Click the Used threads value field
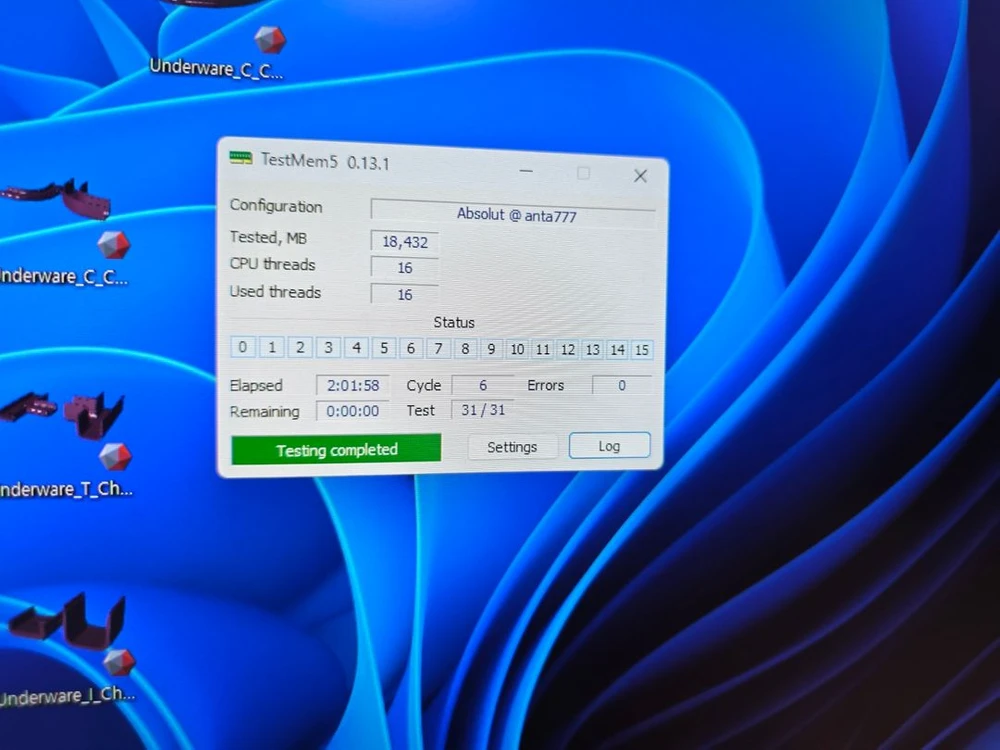The height and width of the screenshot is (750, 1000). point(405,295)
